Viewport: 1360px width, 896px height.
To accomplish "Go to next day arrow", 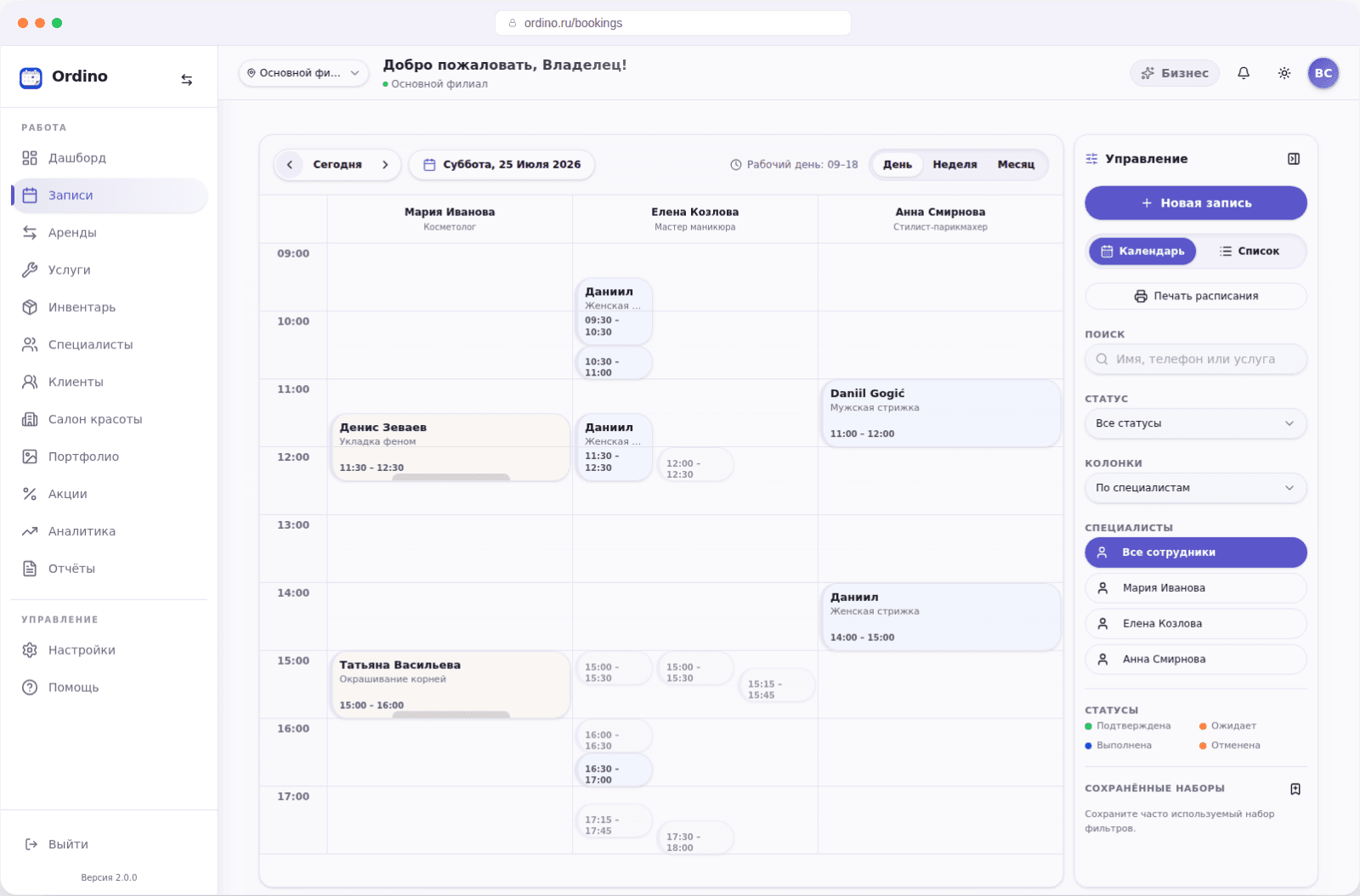I will [x=385, y=165].
